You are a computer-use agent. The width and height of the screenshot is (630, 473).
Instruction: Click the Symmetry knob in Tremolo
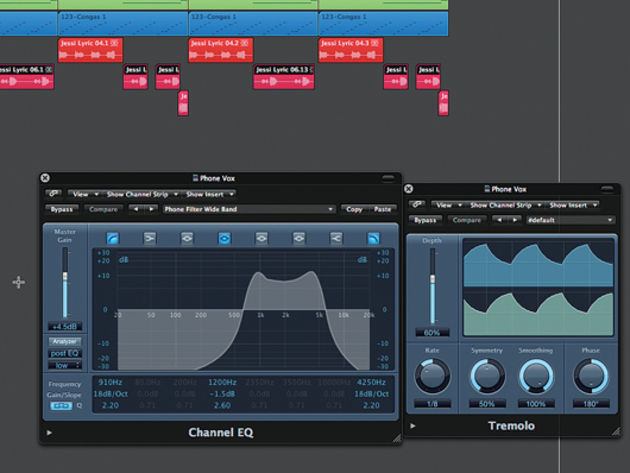[x=487, y=376]
